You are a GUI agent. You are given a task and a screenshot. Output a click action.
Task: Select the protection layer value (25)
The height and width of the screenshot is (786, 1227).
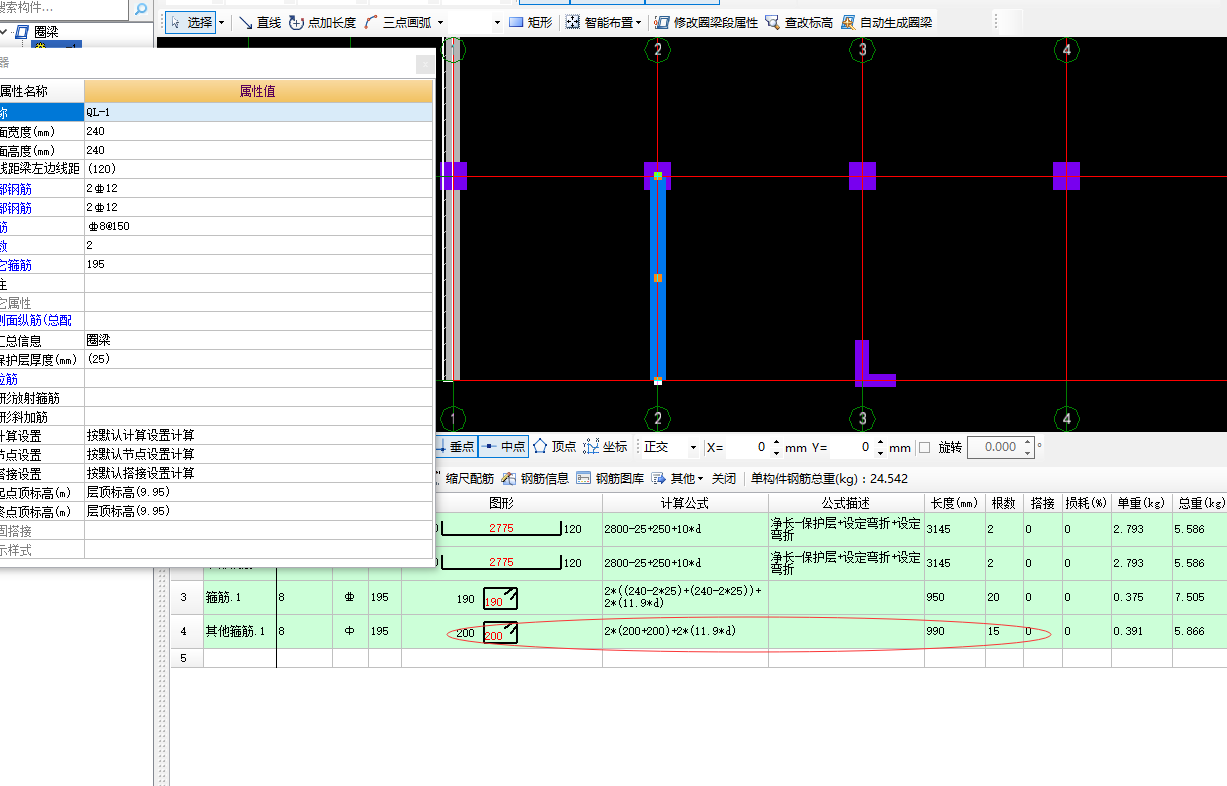(x=258, y=359)
